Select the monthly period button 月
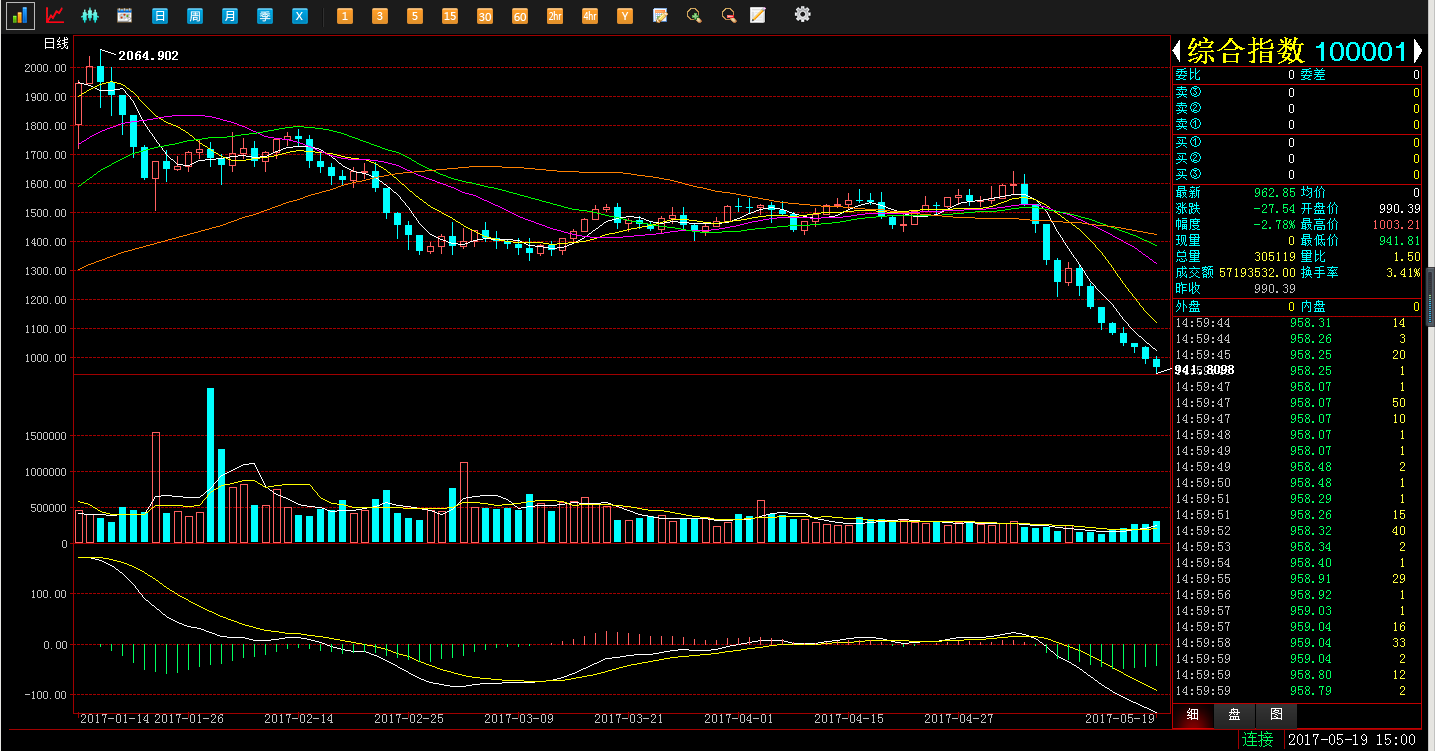The image size is (1435, 751). point(230,16)
